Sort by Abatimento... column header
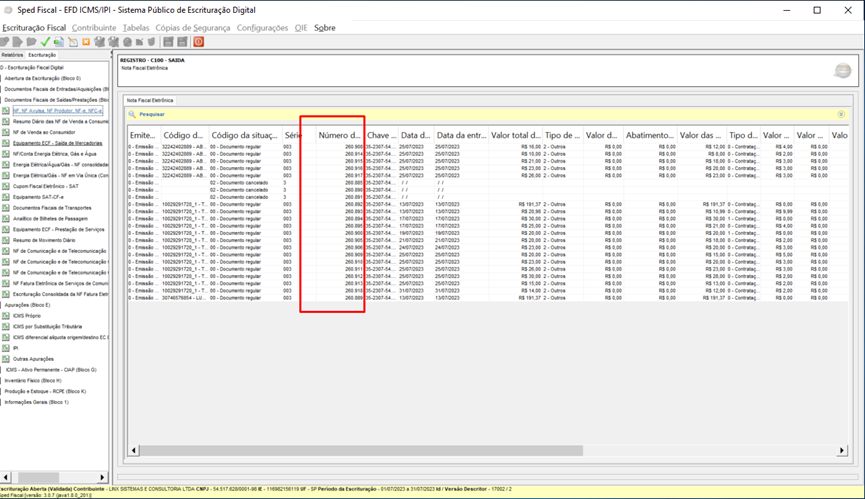 (x=650, y=135)
